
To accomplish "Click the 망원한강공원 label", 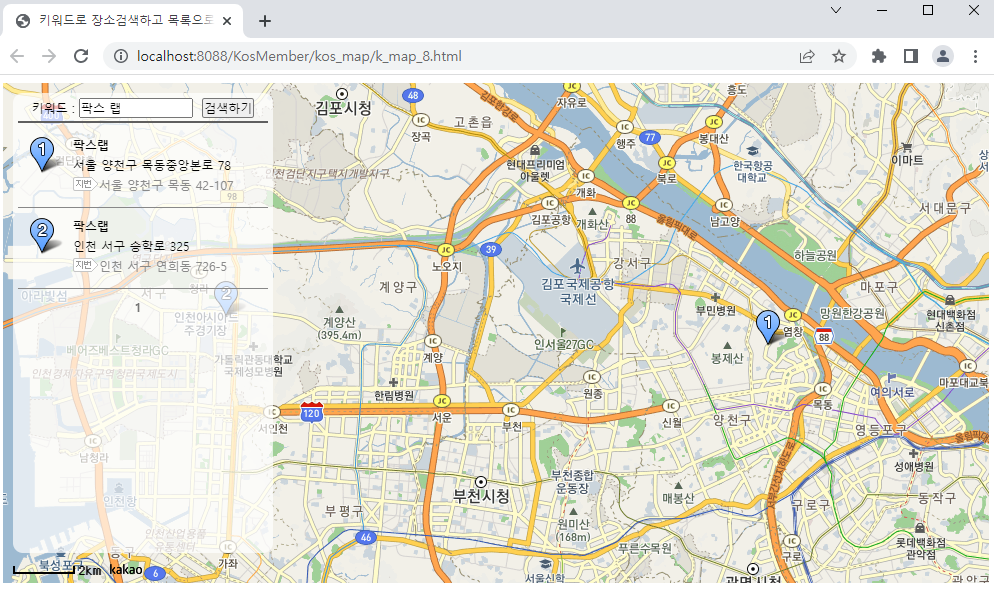I will point(852,313).
